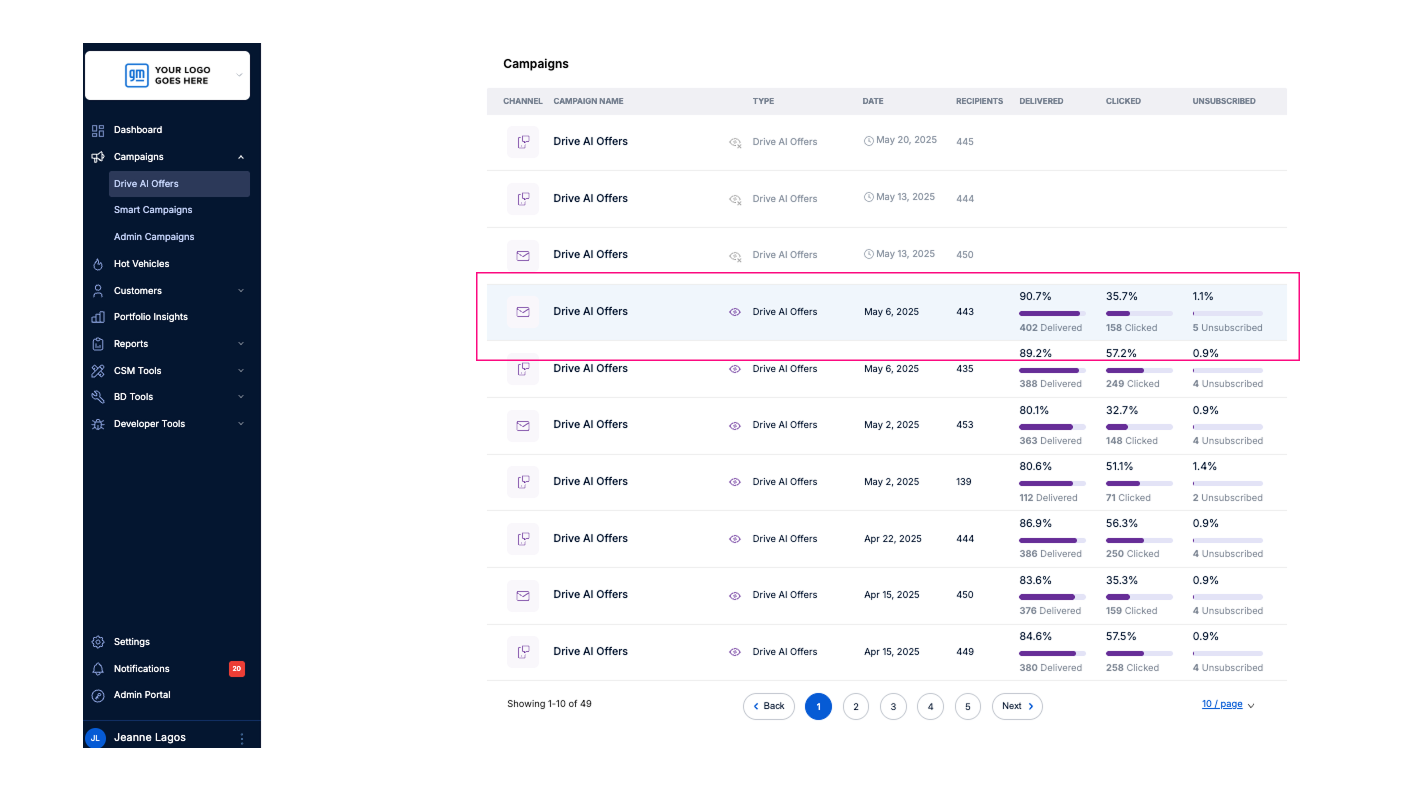Collapse the Campaigns menu section
The width and height of the screenshot is (1402, 808).
[x=240, y=157]
